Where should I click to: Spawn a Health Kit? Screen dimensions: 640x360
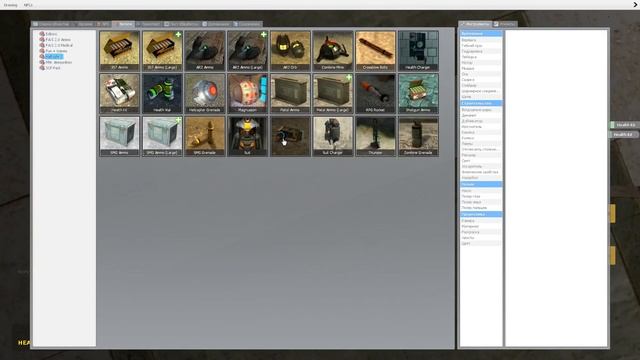point(120,93)
